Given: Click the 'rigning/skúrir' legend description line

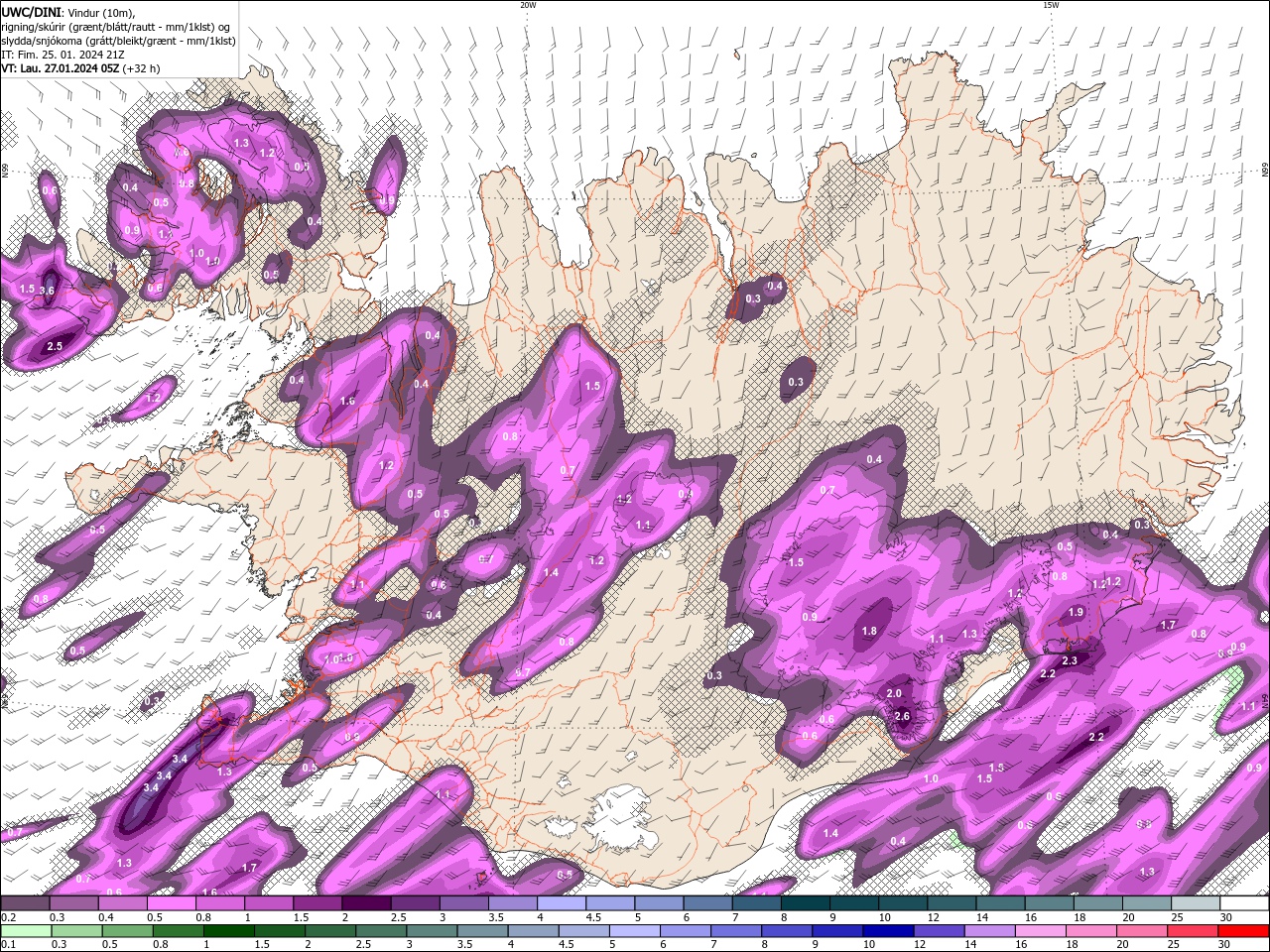Looking at the screenshot, I should [116, 27].
